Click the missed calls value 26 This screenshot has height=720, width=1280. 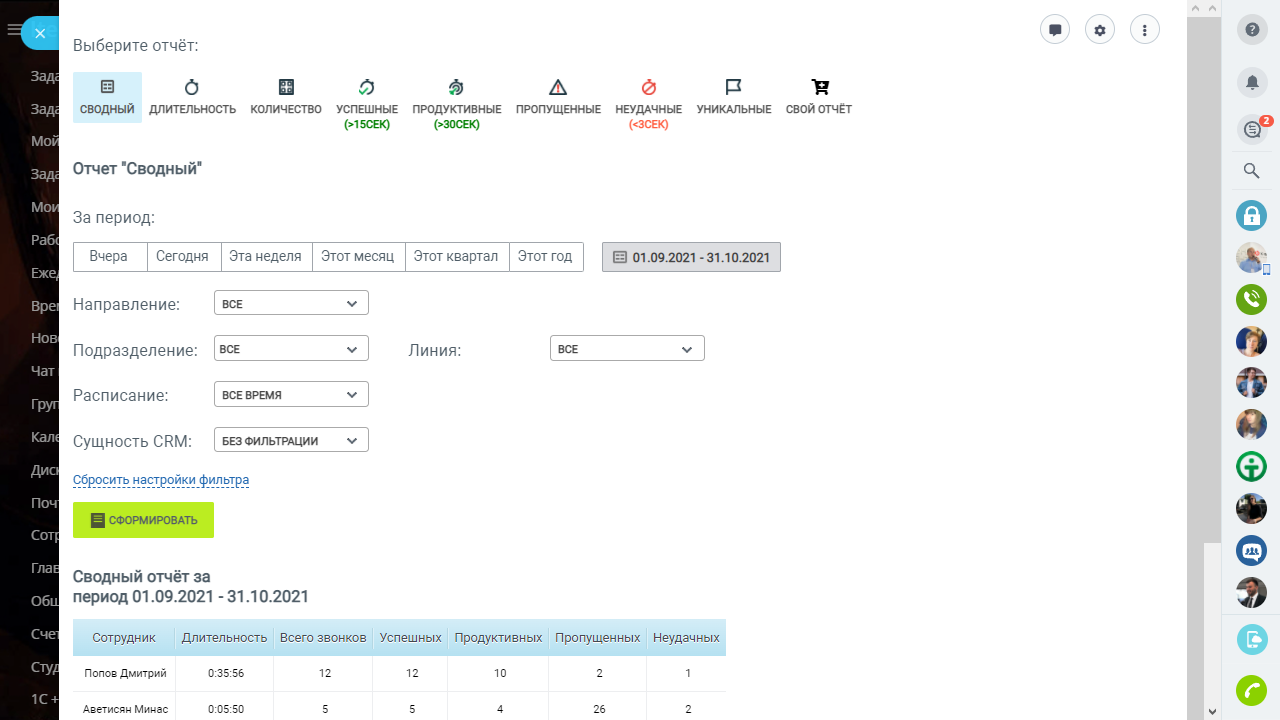click(599, 710)
